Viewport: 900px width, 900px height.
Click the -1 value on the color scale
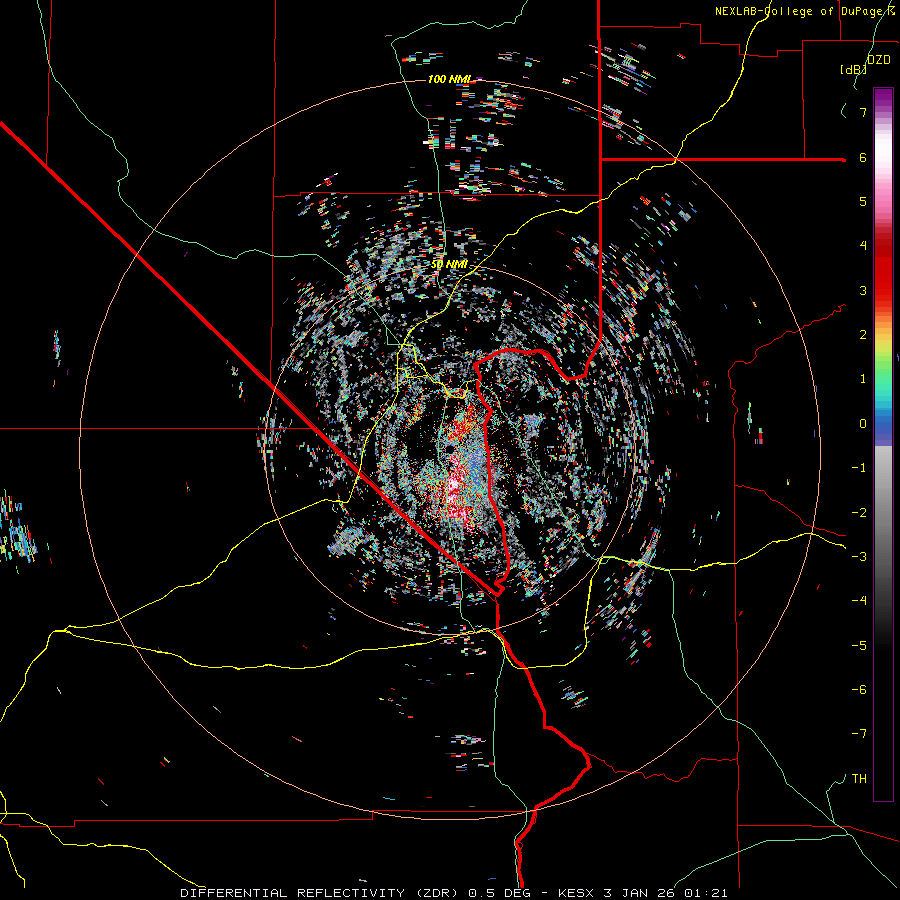point(859,468)
